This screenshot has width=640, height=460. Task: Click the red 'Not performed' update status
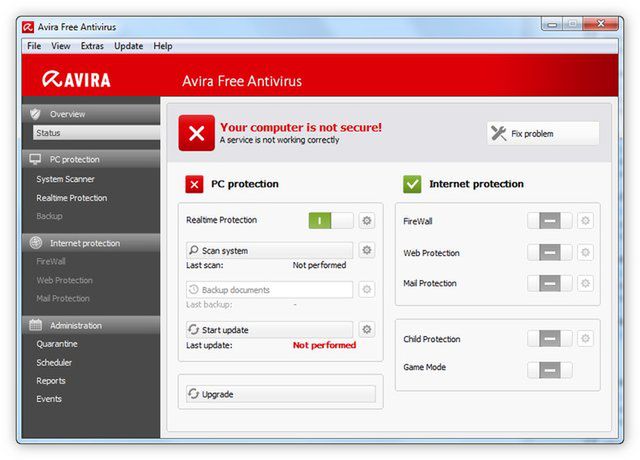(324, 345)
